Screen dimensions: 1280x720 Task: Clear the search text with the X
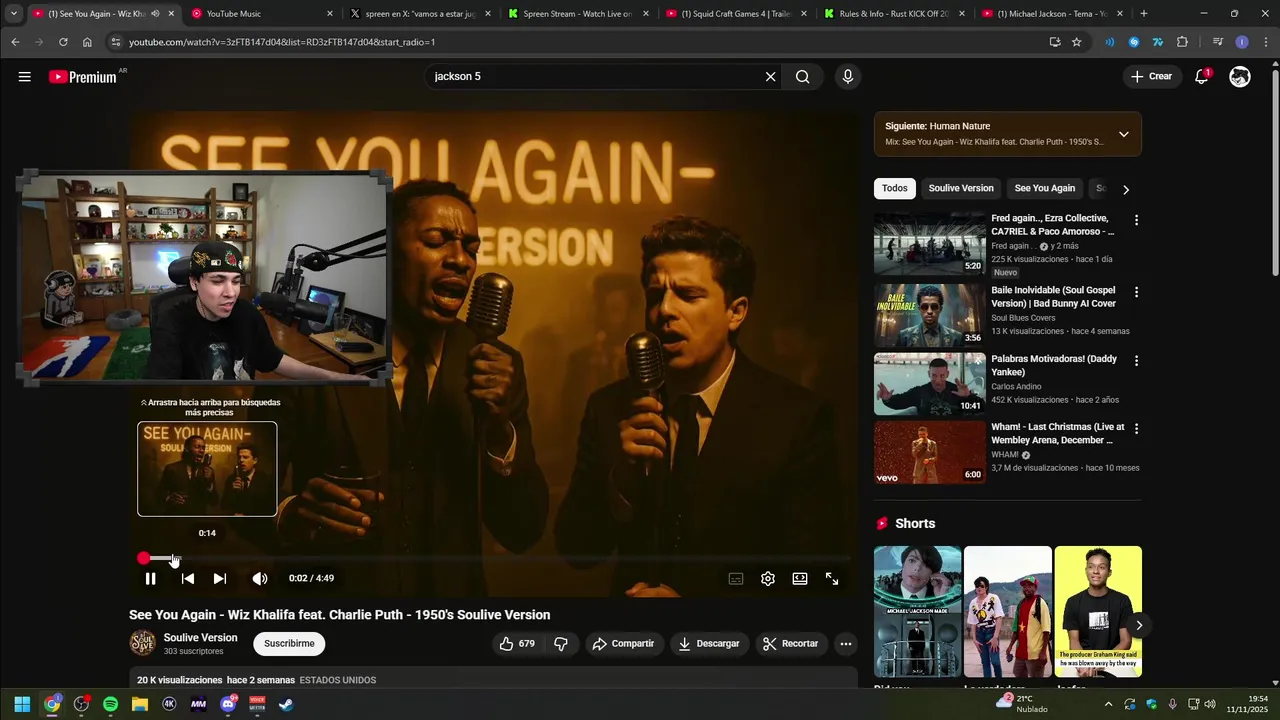pyautogui.click(x=770, y=77)
